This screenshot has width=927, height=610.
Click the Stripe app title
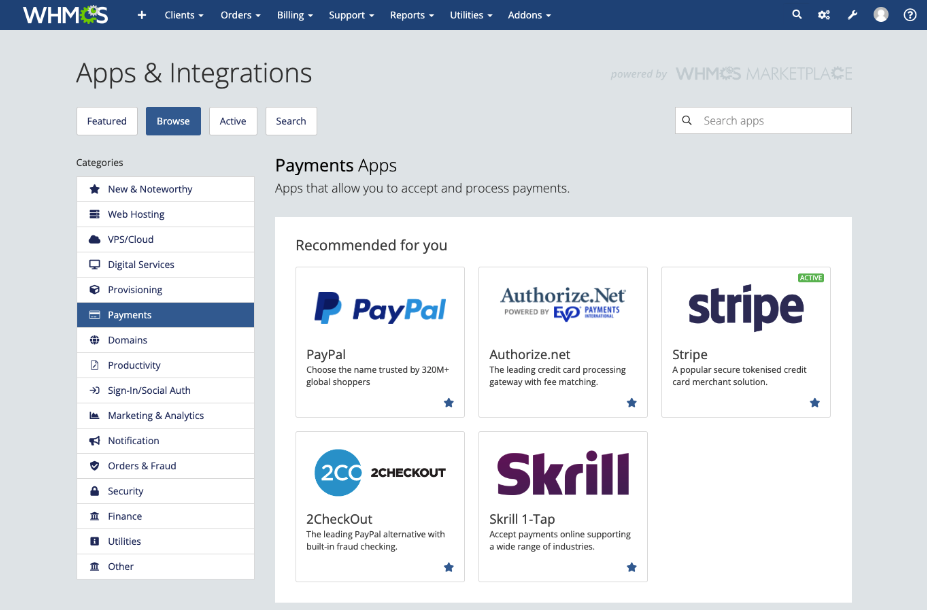(689, 354)
